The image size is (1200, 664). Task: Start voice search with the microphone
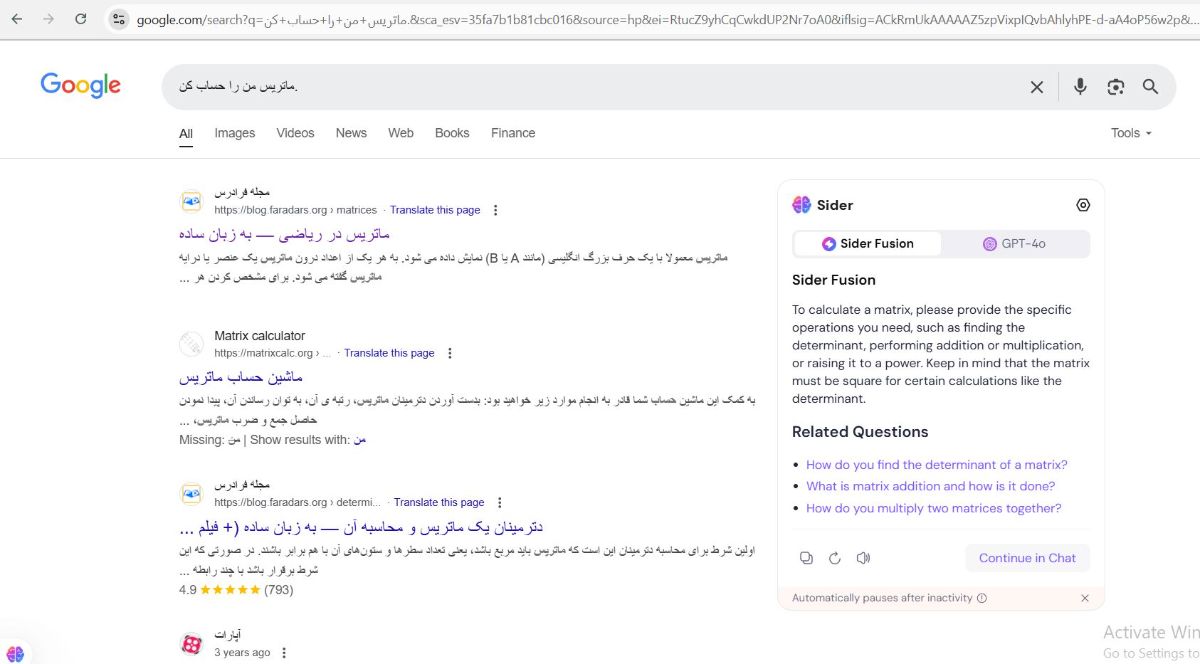[1080, 87]
